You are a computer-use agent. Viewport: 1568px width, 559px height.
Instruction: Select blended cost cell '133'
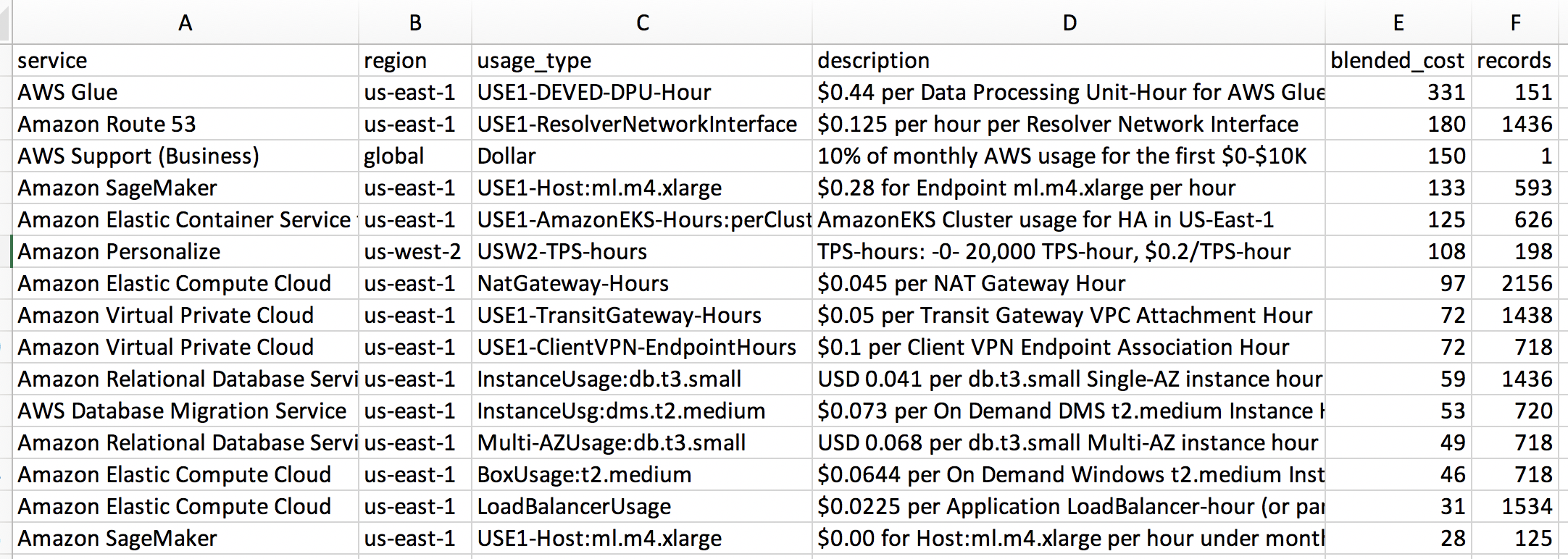[x=1398, y=188]
